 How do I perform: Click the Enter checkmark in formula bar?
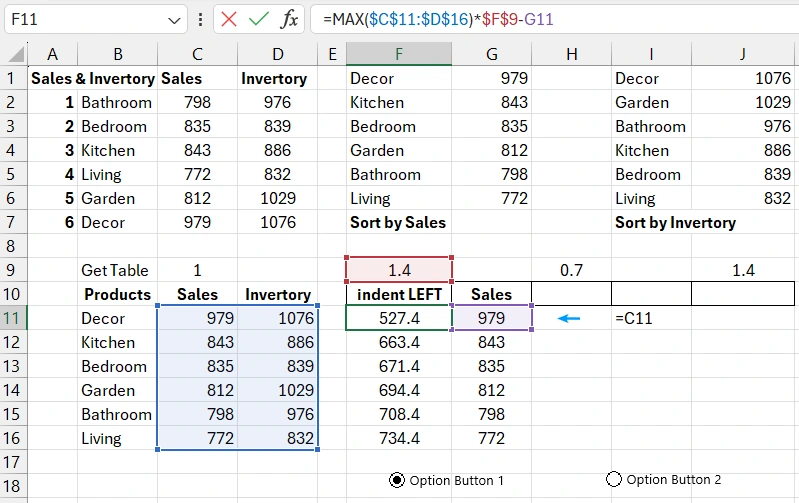259,19
